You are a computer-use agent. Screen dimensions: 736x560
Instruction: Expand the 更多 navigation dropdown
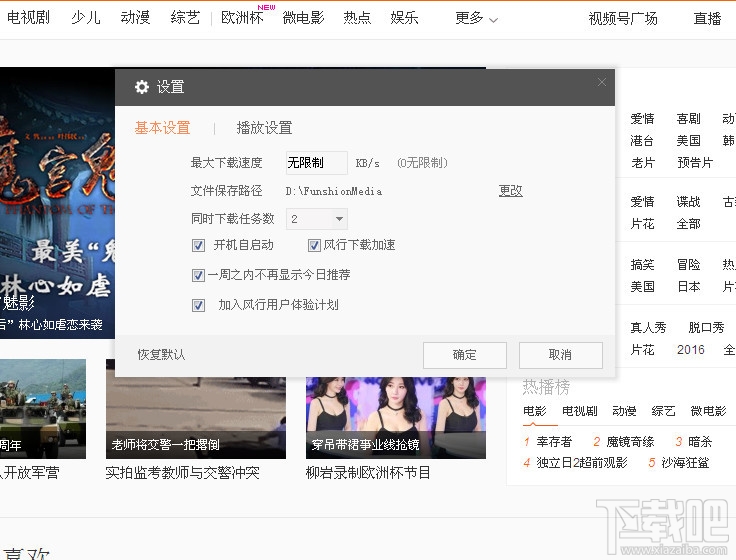click(476, 18)
